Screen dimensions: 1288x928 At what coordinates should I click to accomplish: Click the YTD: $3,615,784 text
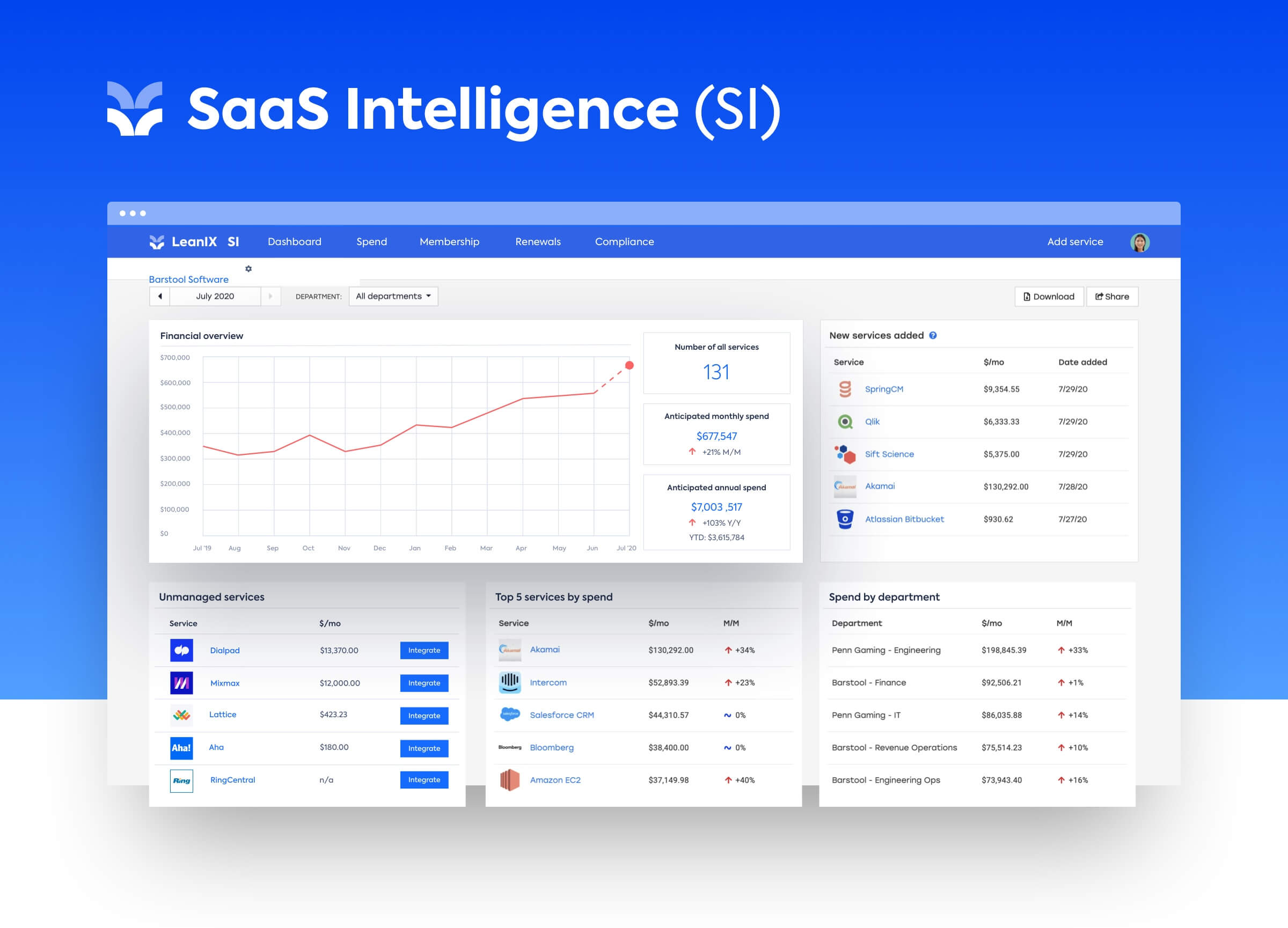[x=716, y=537]
